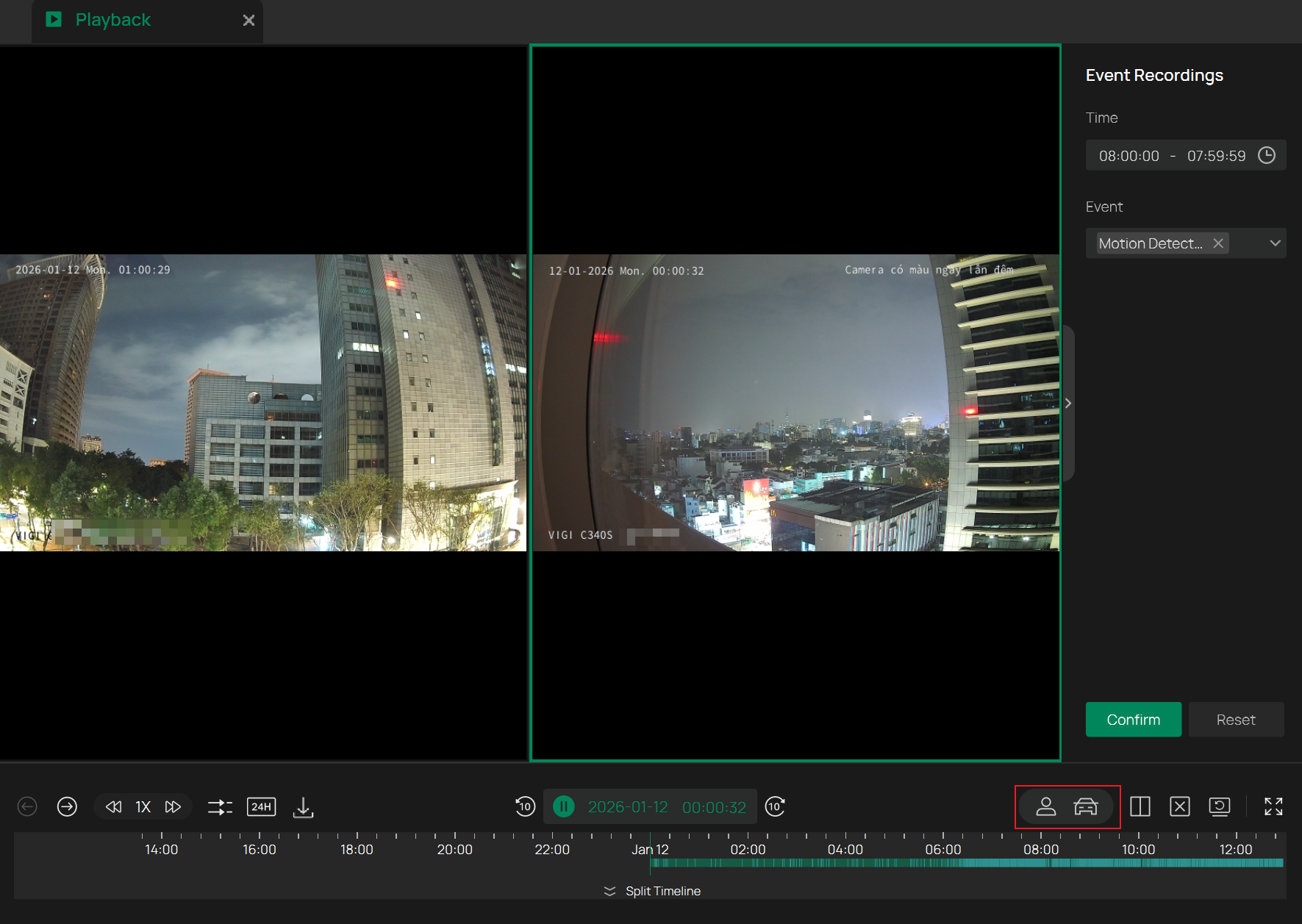The height and width of the screenshot is (924, 1302).
Task: Click the Reset button
Action: [x=1235, y=720]
